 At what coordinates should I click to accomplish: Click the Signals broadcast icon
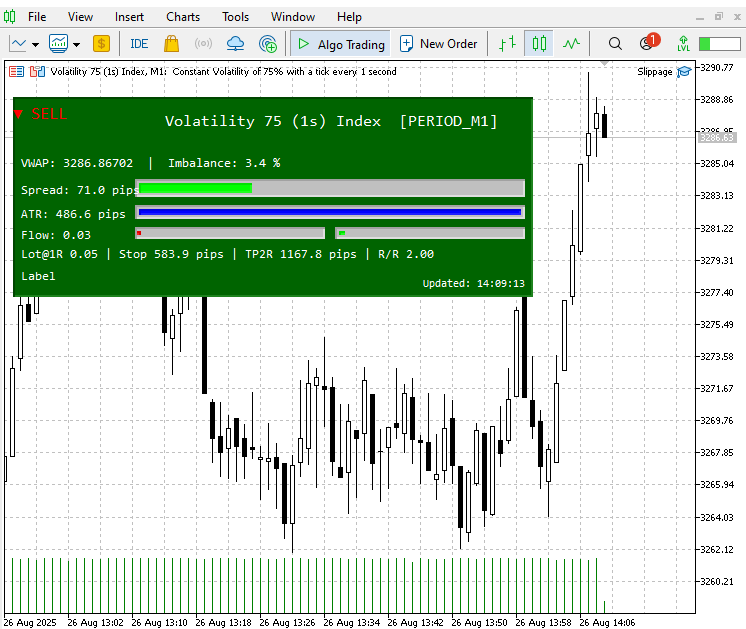[203, 44]
